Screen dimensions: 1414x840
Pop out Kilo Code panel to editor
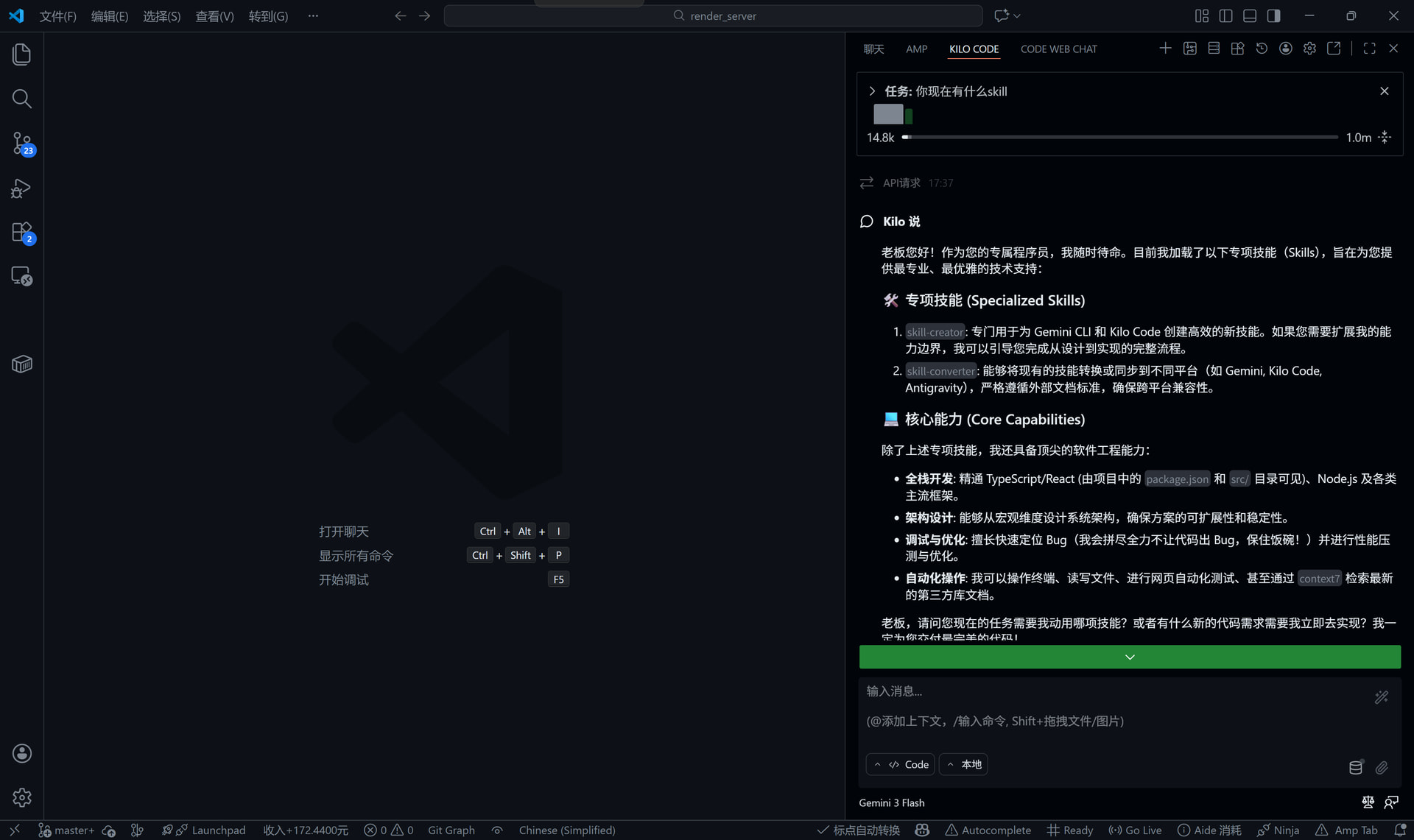click(x=1334, y=49)
